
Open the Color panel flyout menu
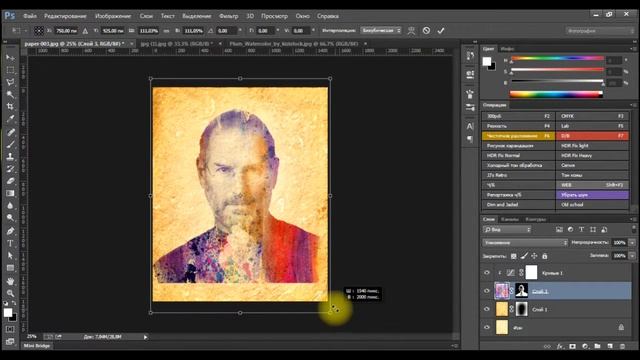(x=633, y=49)
